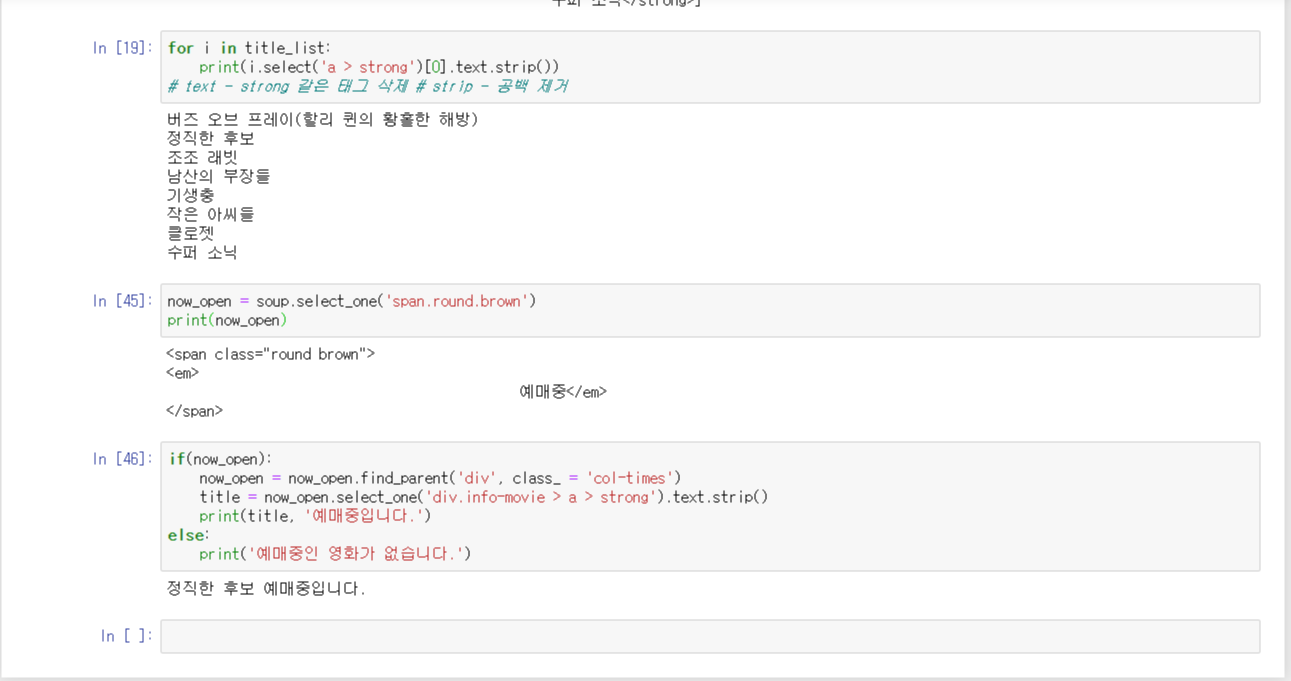Viewport: 1291px width, 681px height.
Task: Click the empty code cell at bottom
Action: pos(710,636)
